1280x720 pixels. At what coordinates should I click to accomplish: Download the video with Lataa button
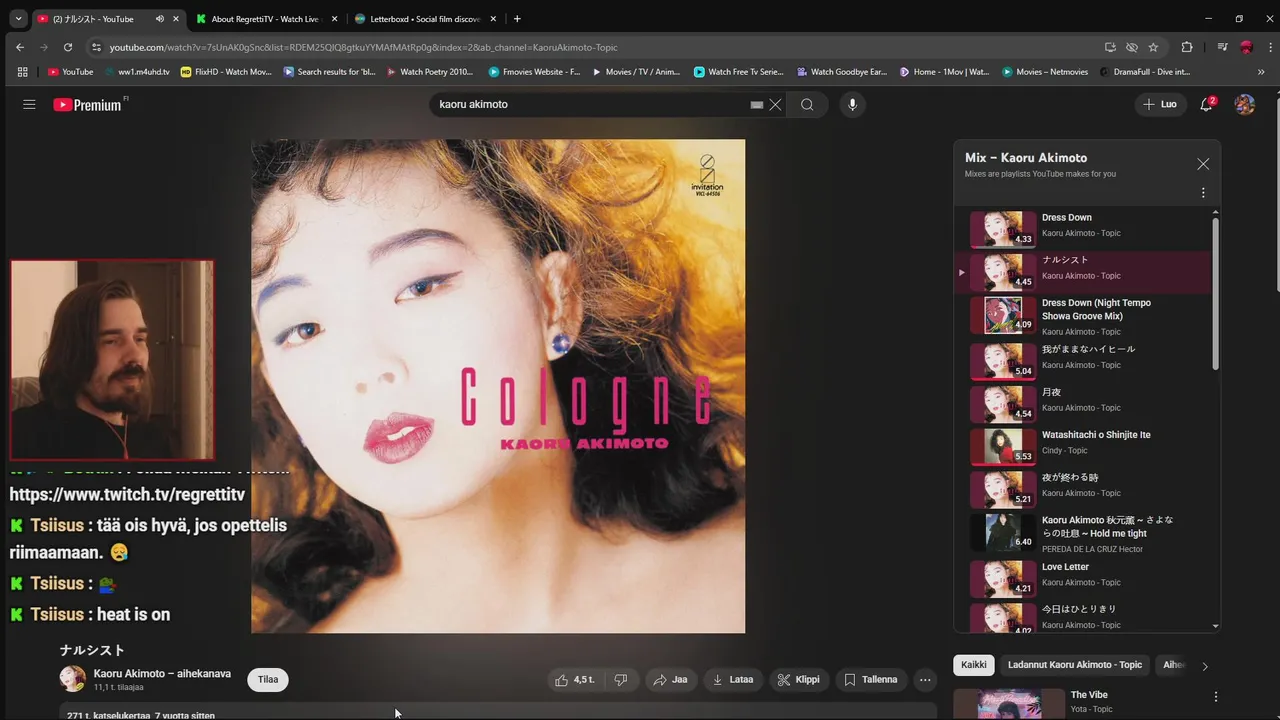pos(733,680)
